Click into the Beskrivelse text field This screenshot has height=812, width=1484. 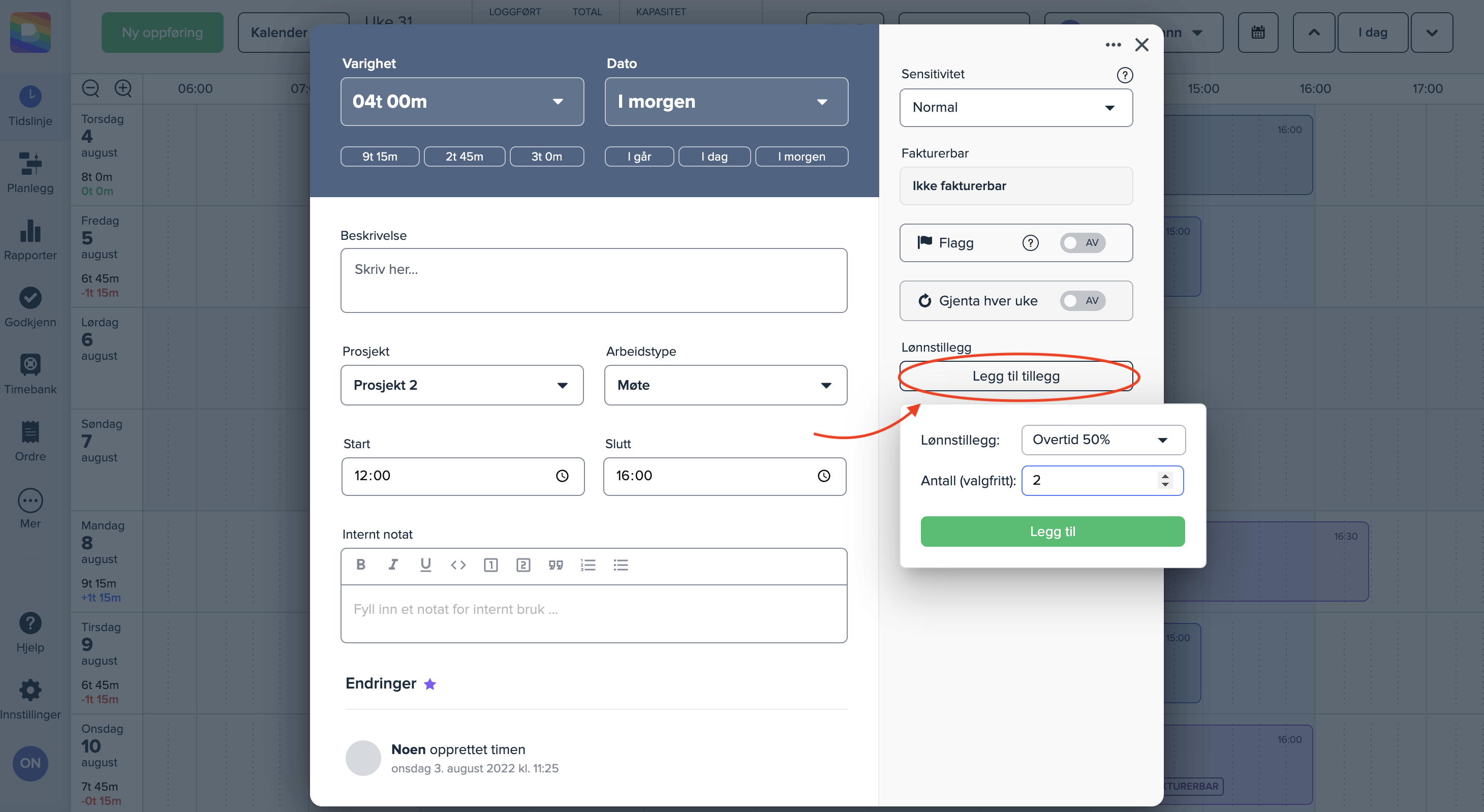coord(594,280)
